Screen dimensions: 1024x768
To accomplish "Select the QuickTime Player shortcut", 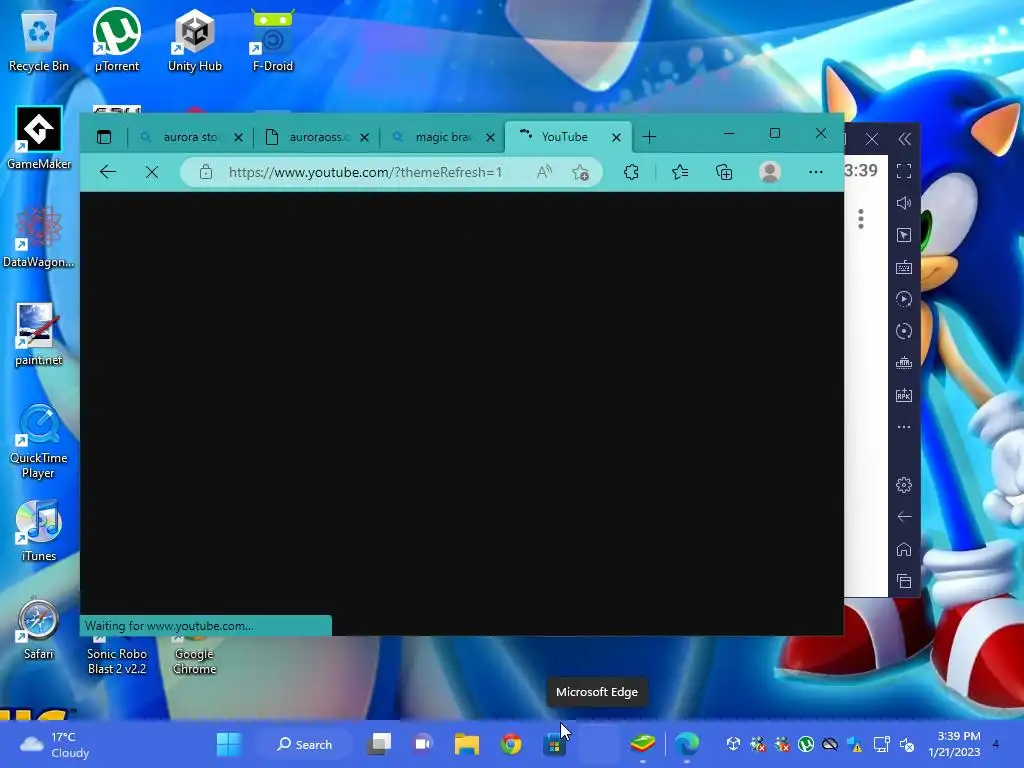I will pos(39,440).
